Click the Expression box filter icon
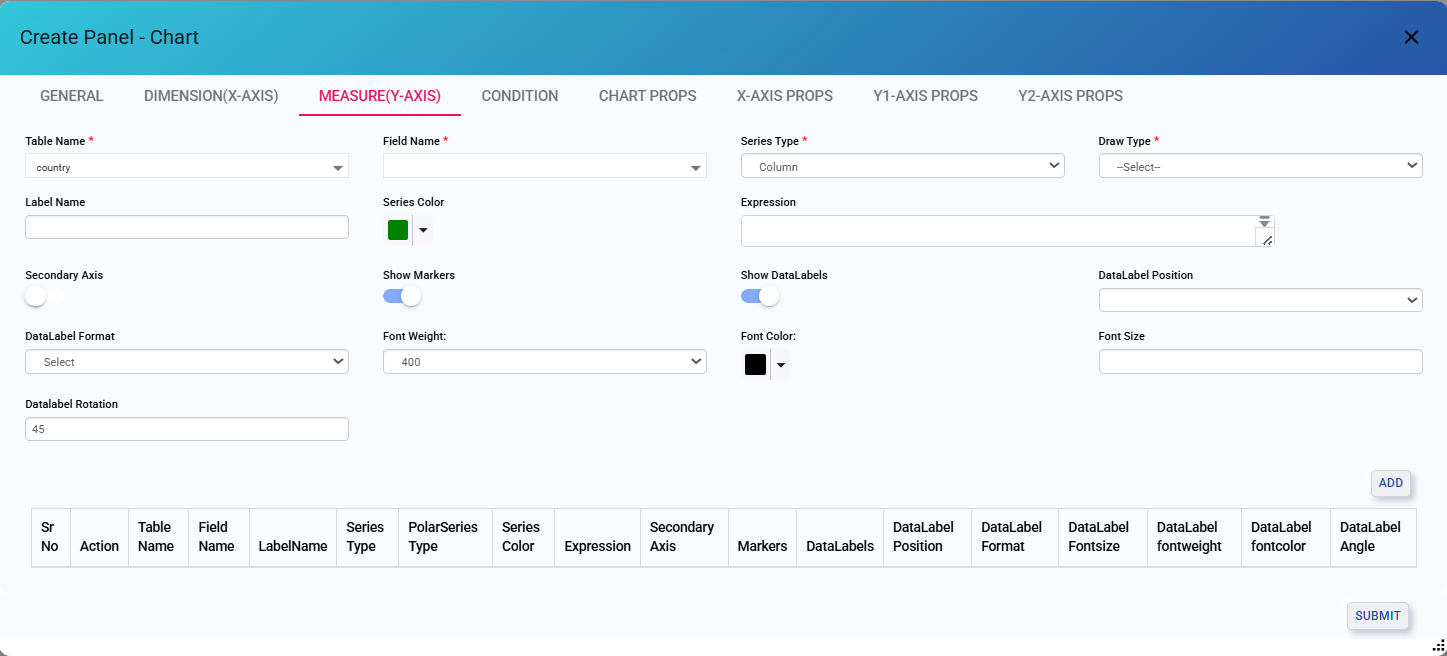1447x656 pixels. (x=1264, y=220)
